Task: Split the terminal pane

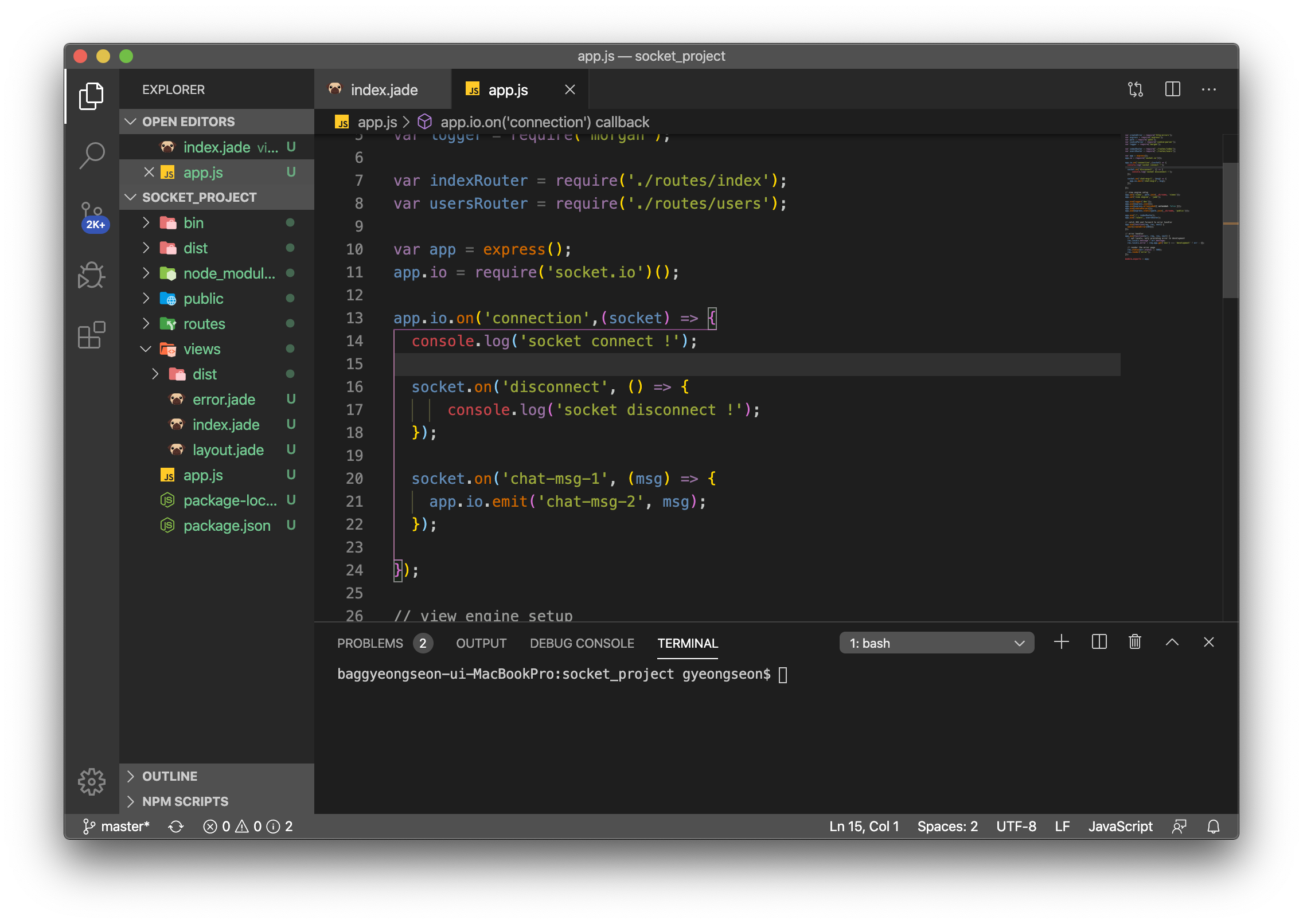Action: [x=1099, y=642]
